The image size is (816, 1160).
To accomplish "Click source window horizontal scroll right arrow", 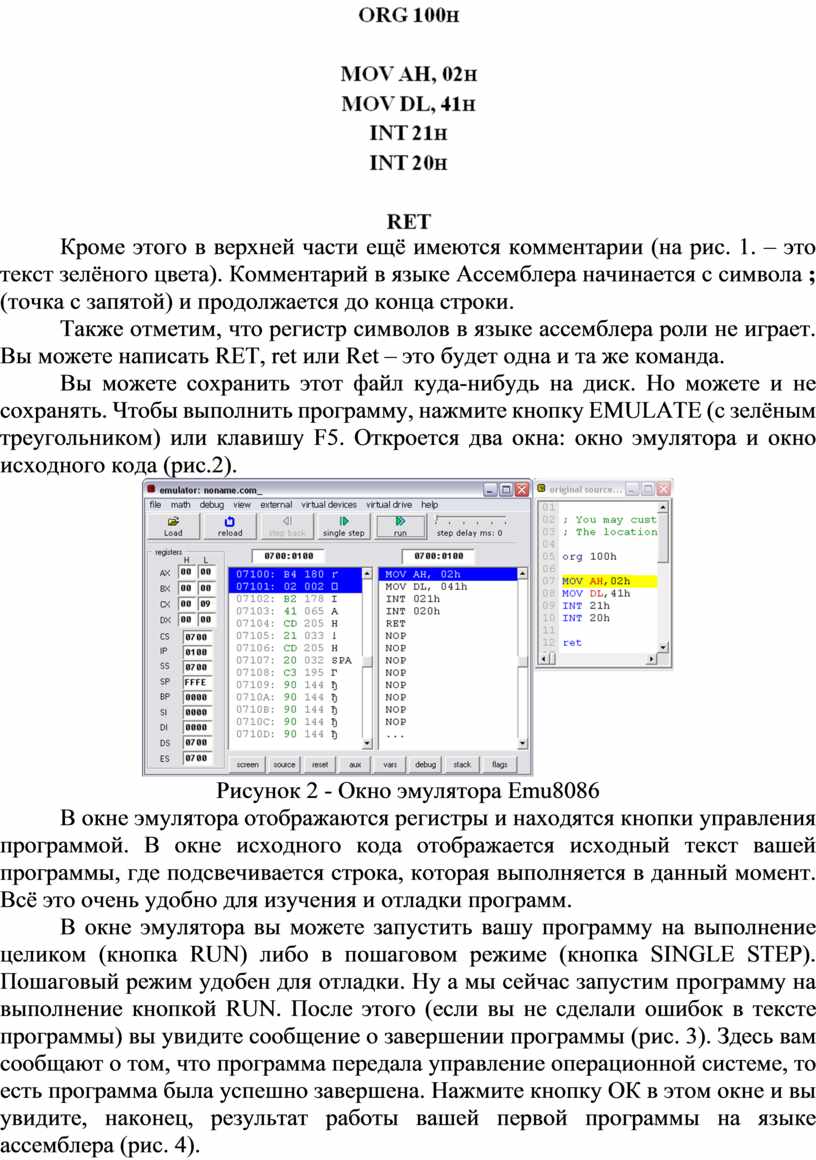I will tap(652, 658).
